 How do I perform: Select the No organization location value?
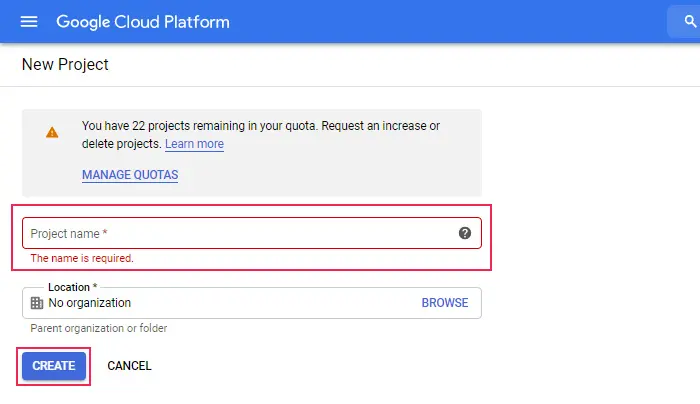[89, 303]
